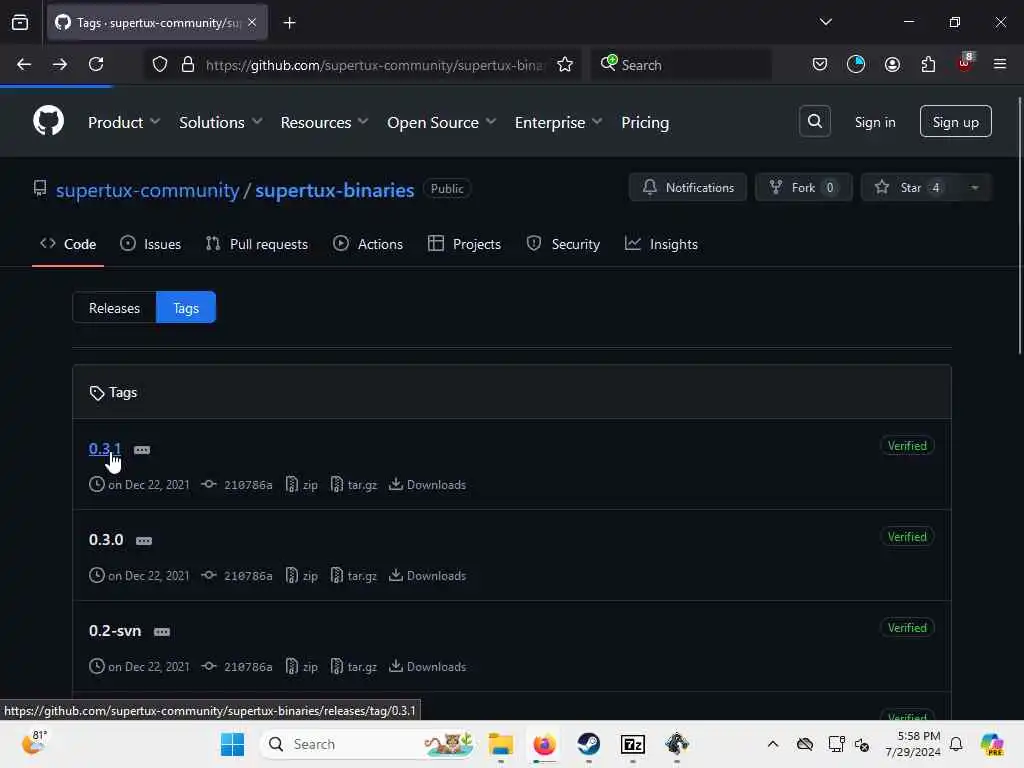
Task: Open Downloads for tag 0.3.0
Action: (x=428, y=575)
